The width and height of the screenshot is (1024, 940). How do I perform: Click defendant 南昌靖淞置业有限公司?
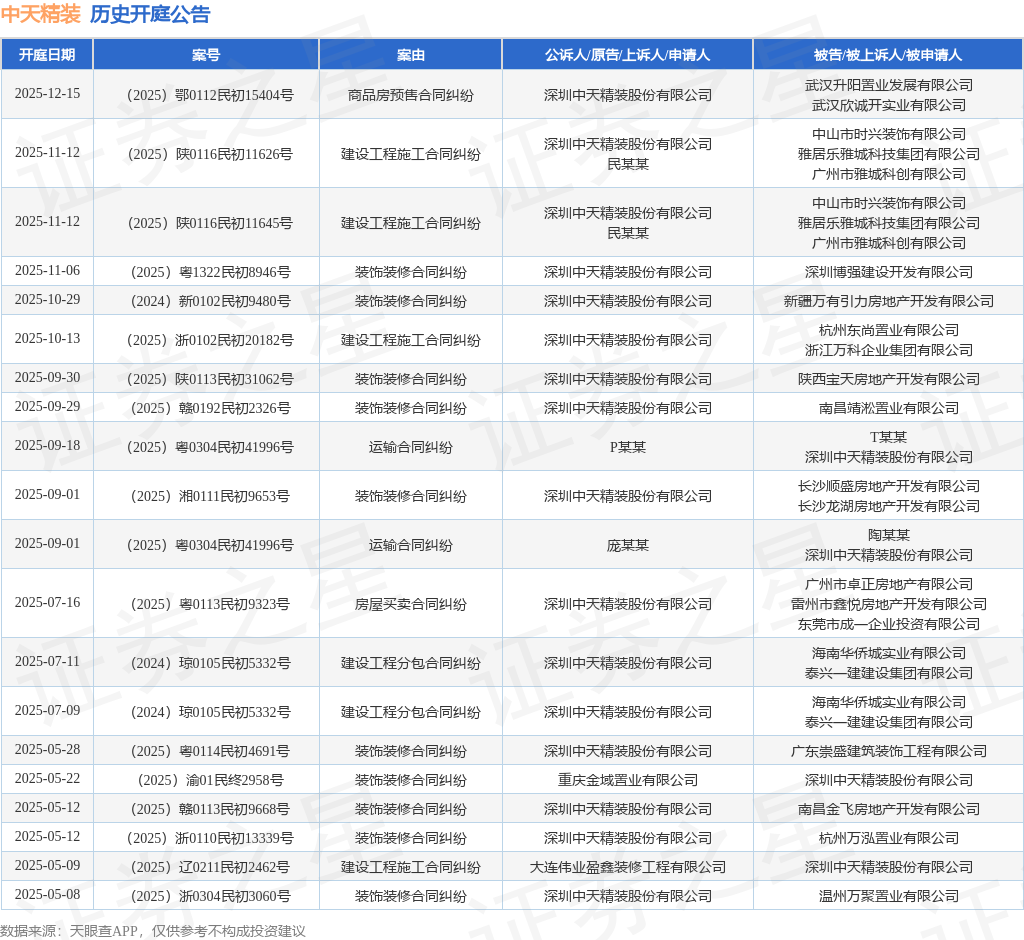[889, 408]
